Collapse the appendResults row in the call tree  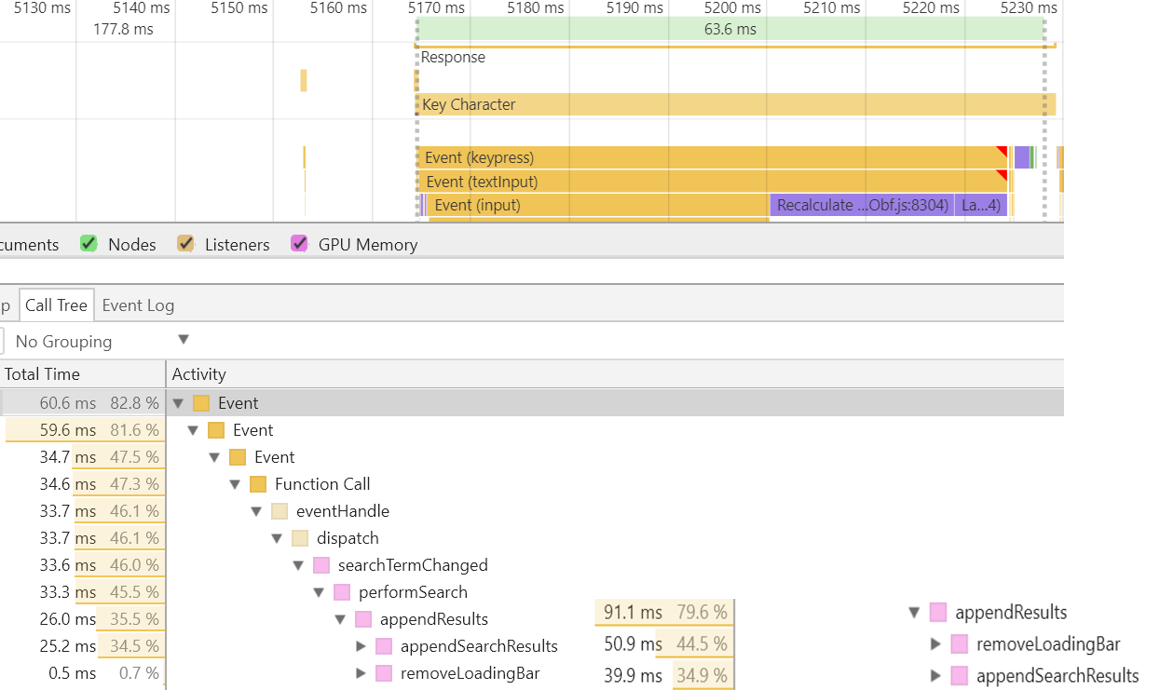[x=340, y=619]
